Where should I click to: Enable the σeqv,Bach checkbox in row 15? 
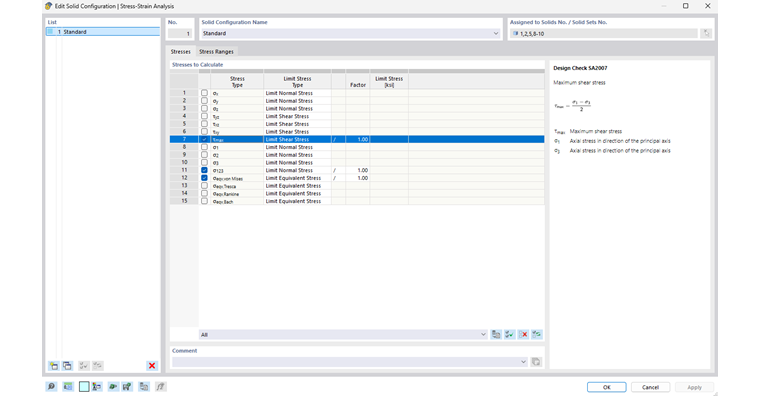204,201
